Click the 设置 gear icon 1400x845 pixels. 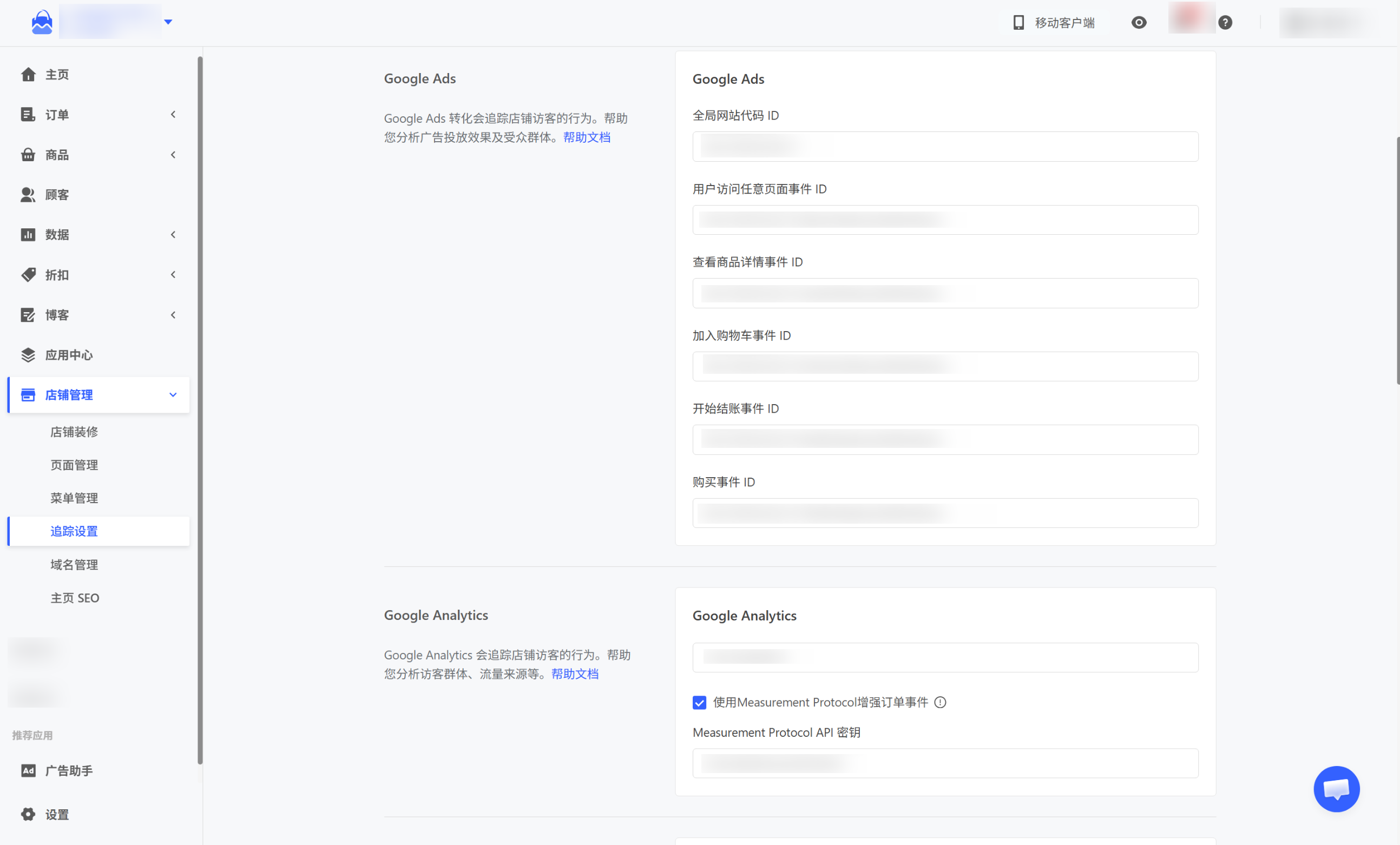pos(28,814)
